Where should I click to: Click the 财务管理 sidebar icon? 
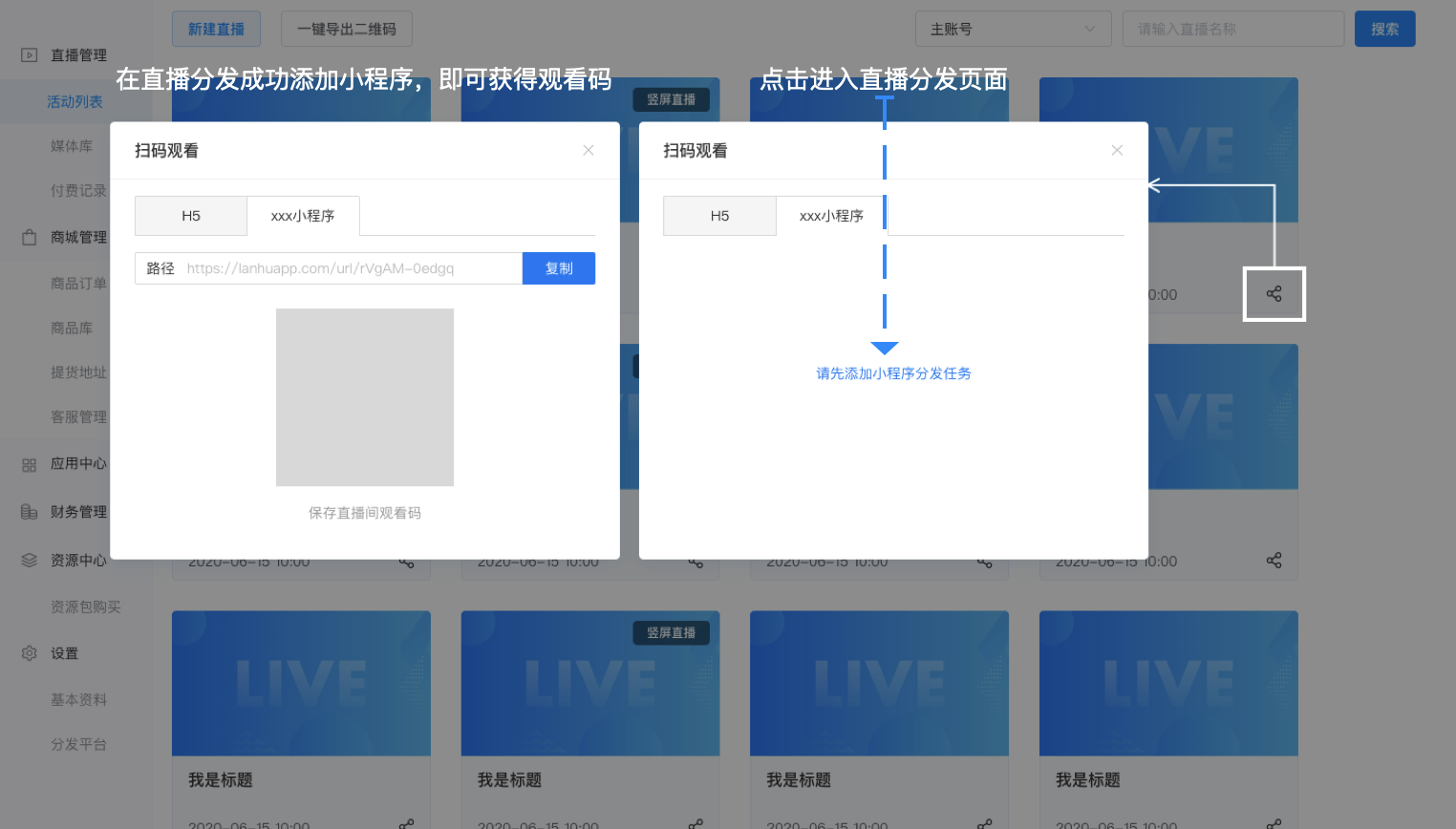click(30, 512)
